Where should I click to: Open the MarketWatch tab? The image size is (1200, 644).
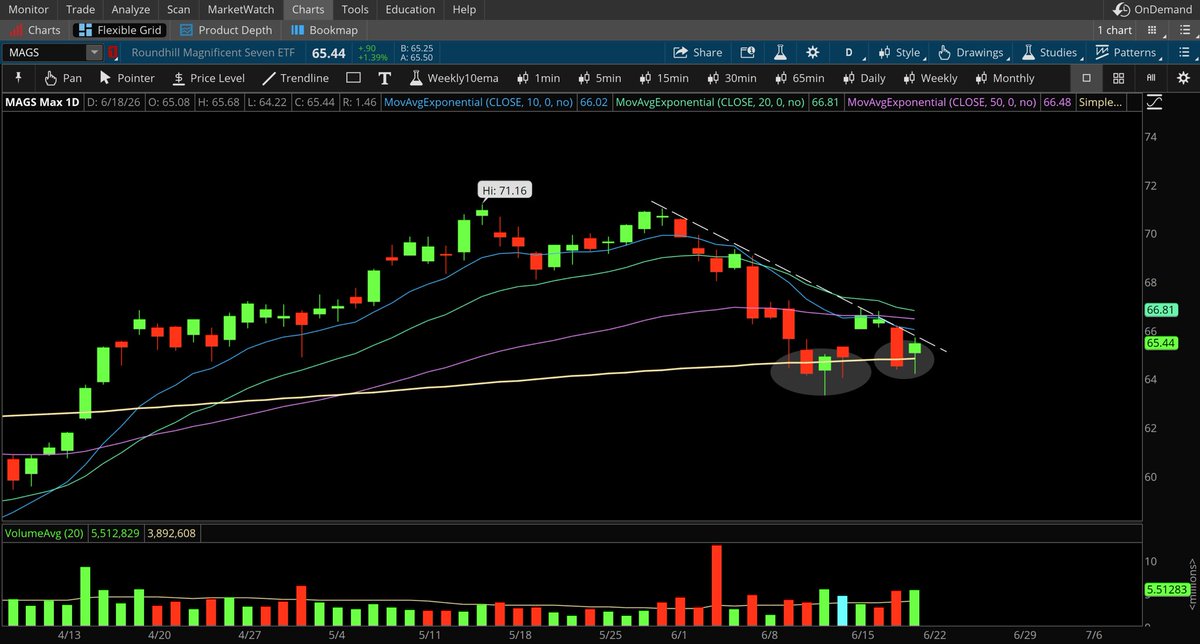pyautogui.click(x=241, y=9)
